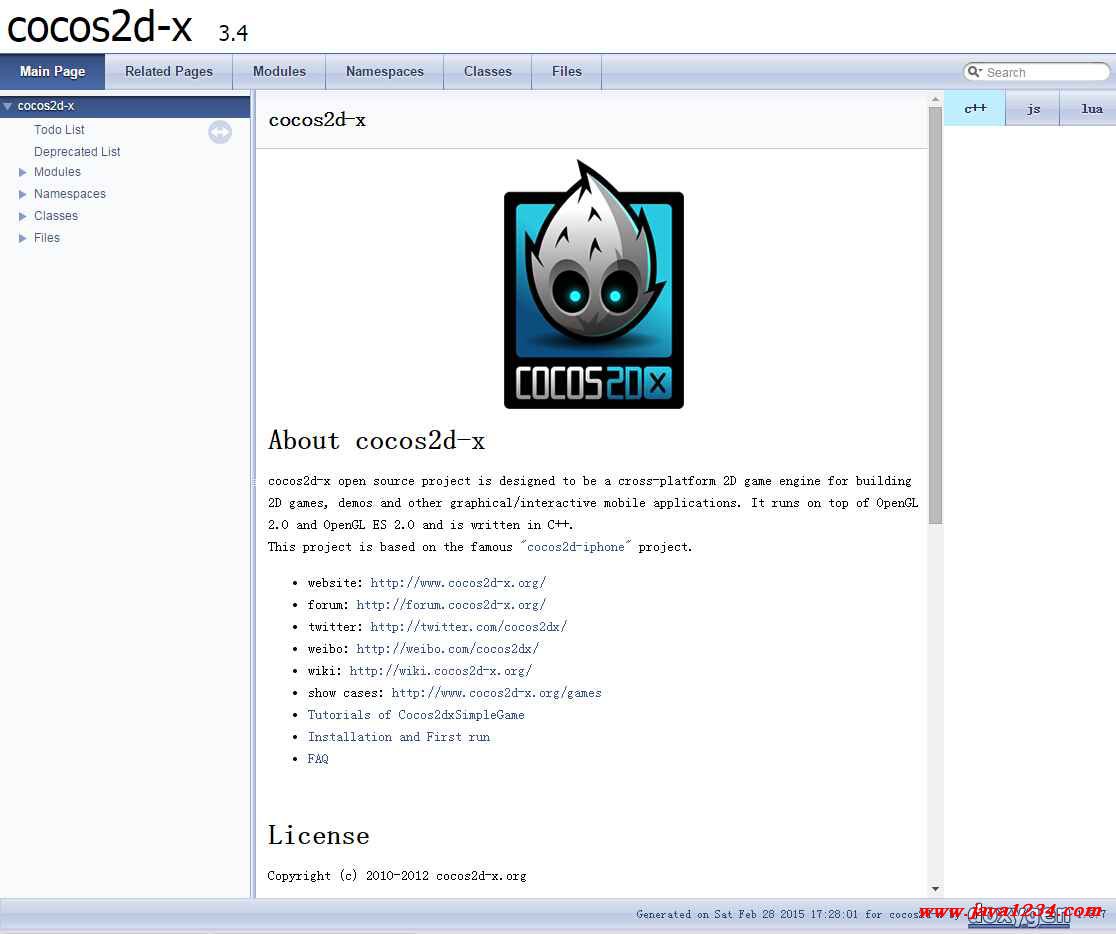
Task: Open Namespaces item in sidebar tree
Action: click(x=70, y=194)
